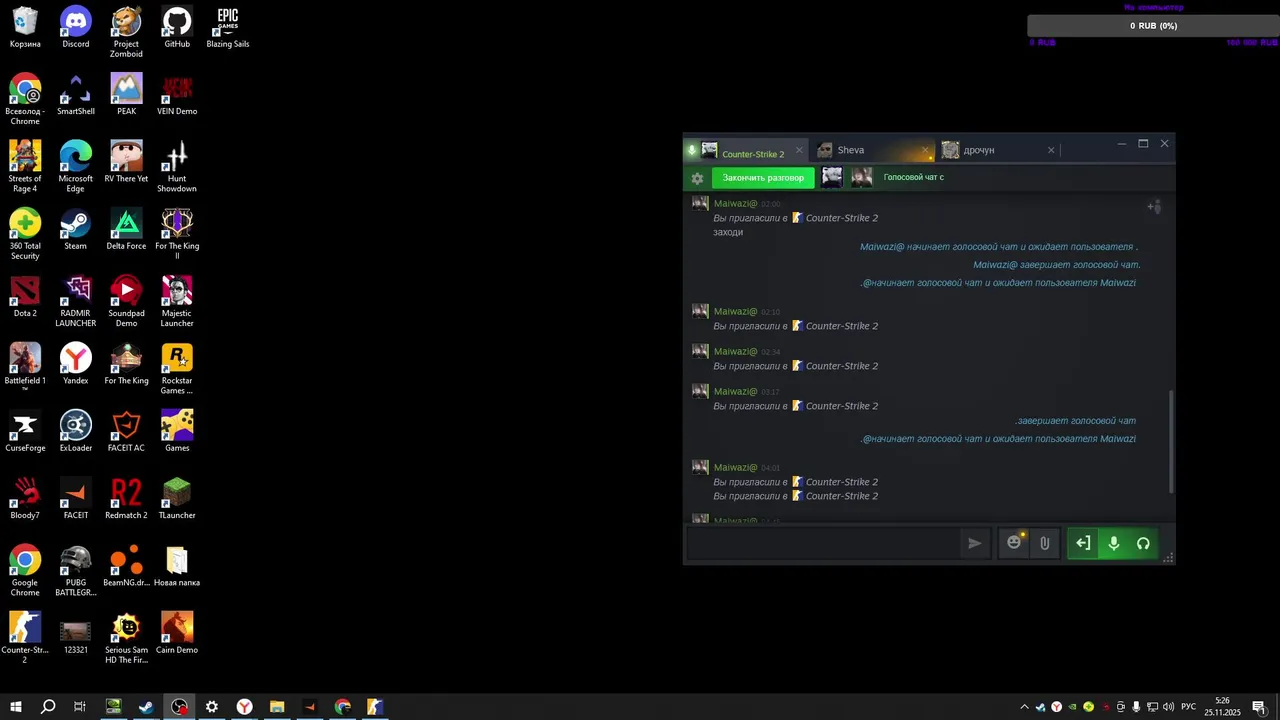The height and width of the screenshot is (720, 1280).
Task: Open voice chat settings gear in Steam chat
Action: pos(697,178)
